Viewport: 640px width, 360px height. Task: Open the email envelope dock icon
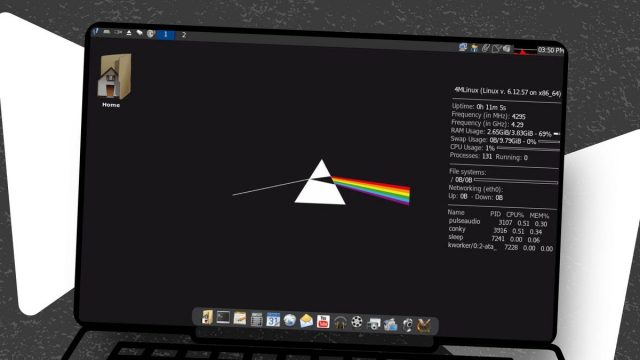306,321
